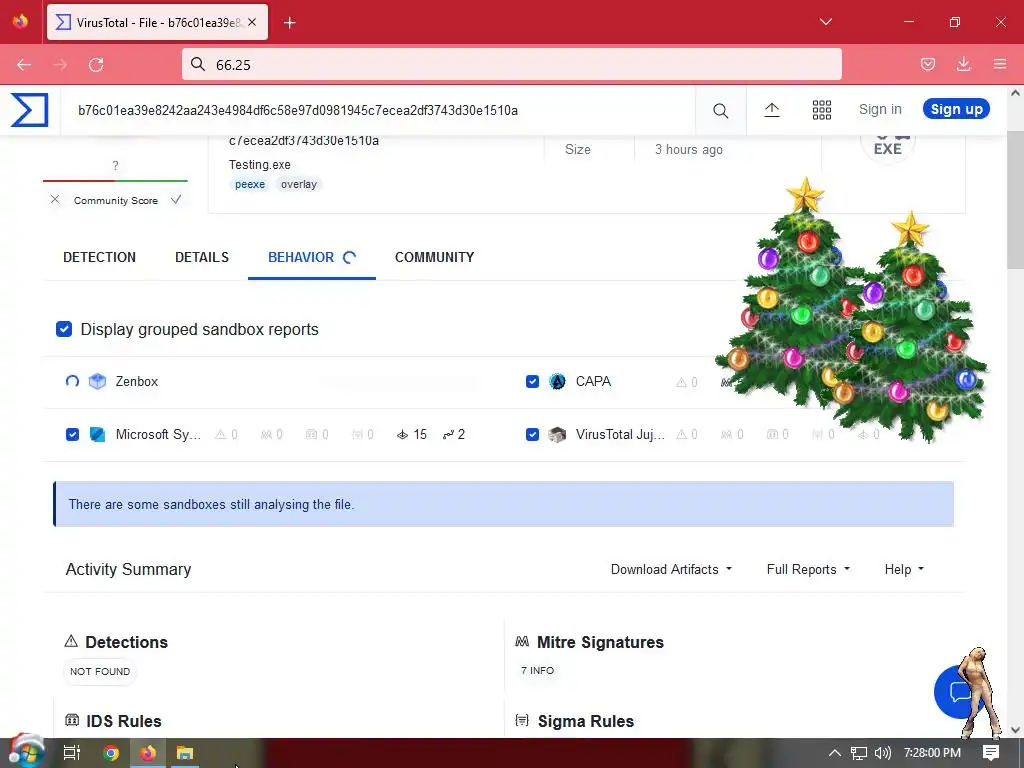The width and height of the screenshot is (1024, 768).
Task: Click the search magnifier icon in VirusTotal header
Action: [720, 110]
